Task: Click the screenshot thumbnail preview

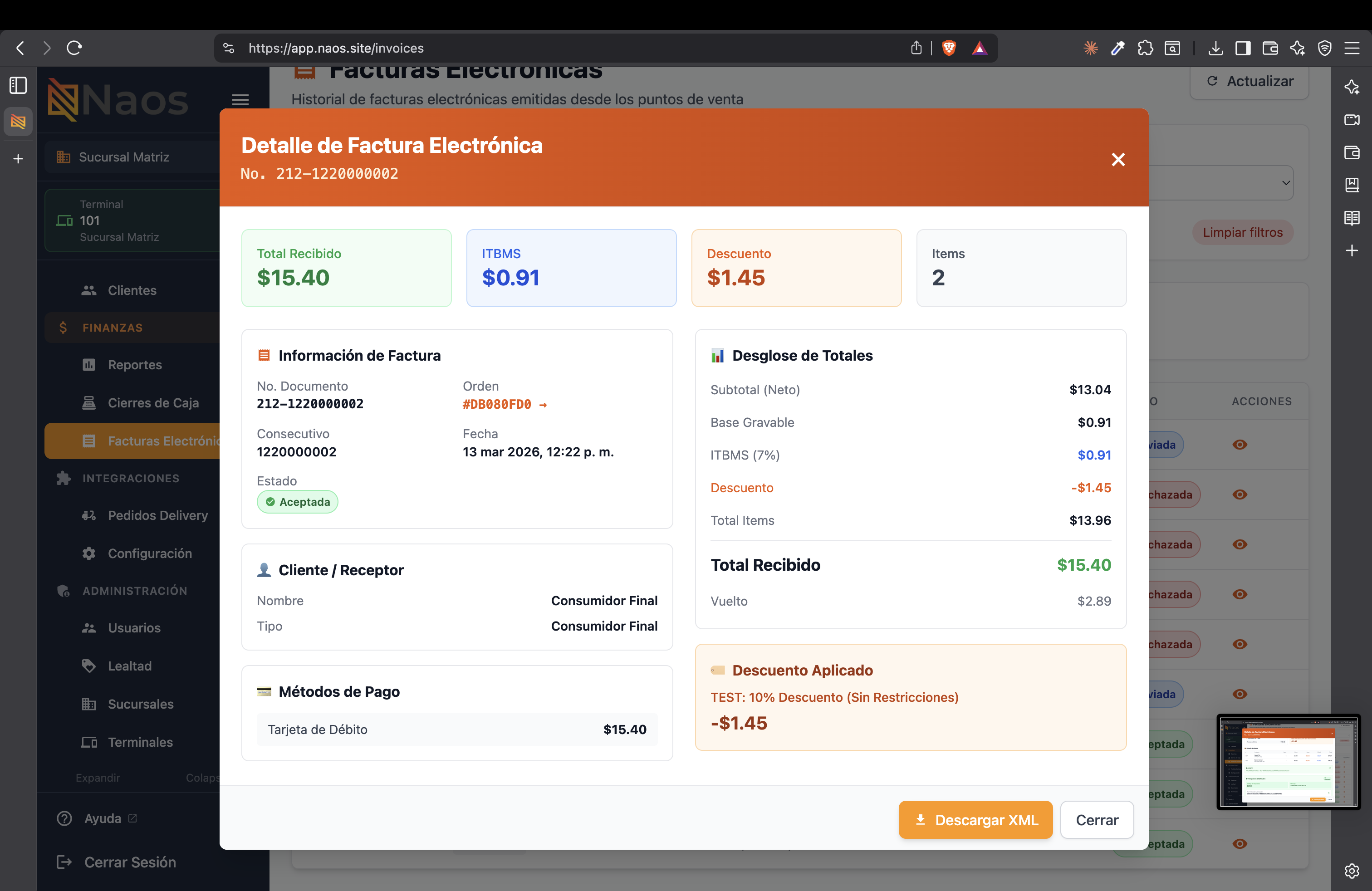Action: click(1289, 761)
